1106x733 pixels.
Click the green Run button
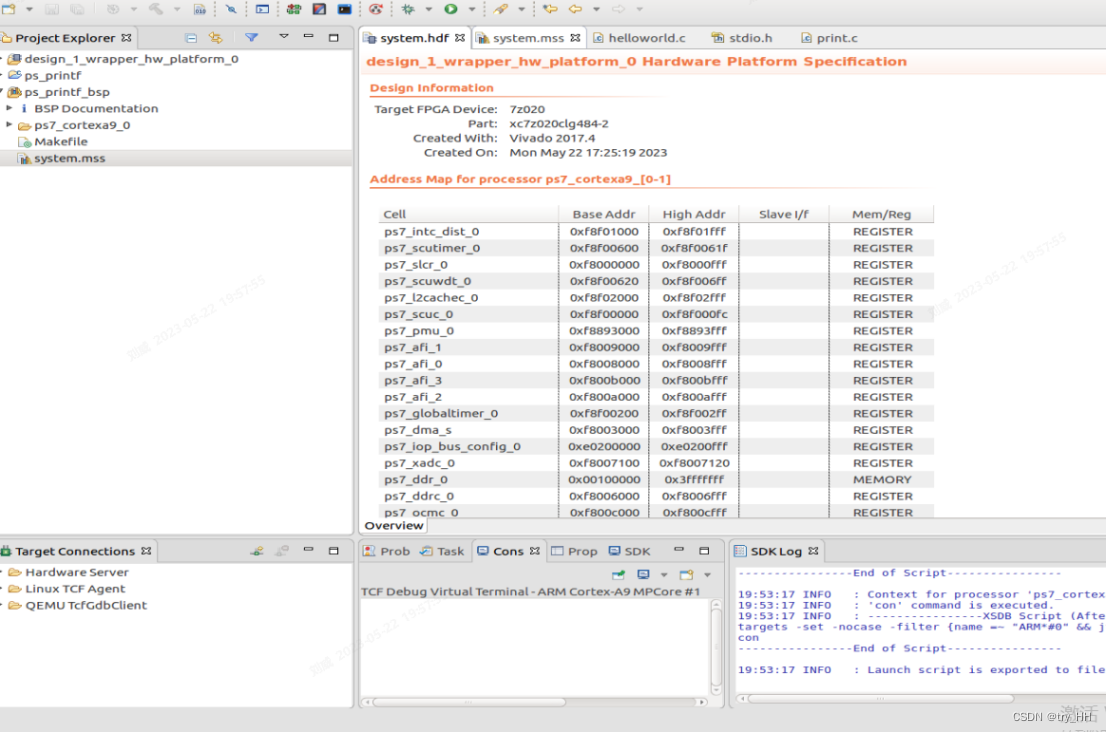tap(451, 9)
